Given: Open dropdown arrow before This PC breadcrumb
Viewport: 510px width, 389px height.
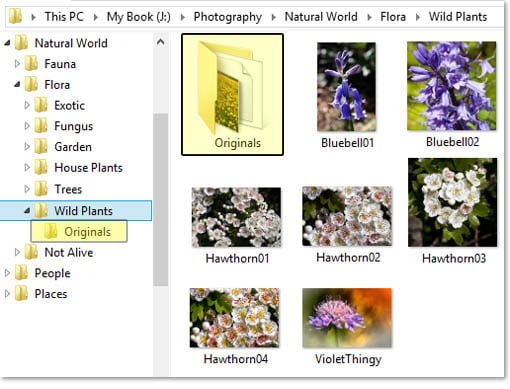Looking at the screenshot, I should coord(33,17).
